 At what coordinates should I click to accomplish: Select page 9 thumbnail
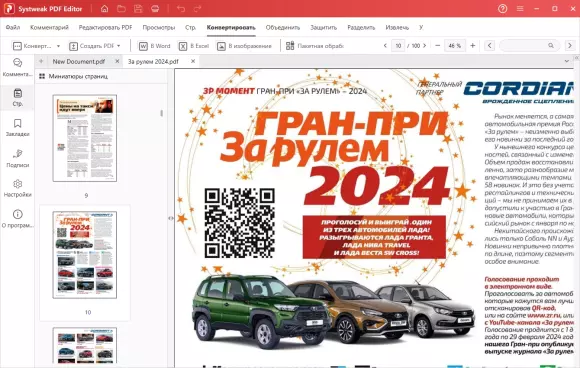[85, 138]
